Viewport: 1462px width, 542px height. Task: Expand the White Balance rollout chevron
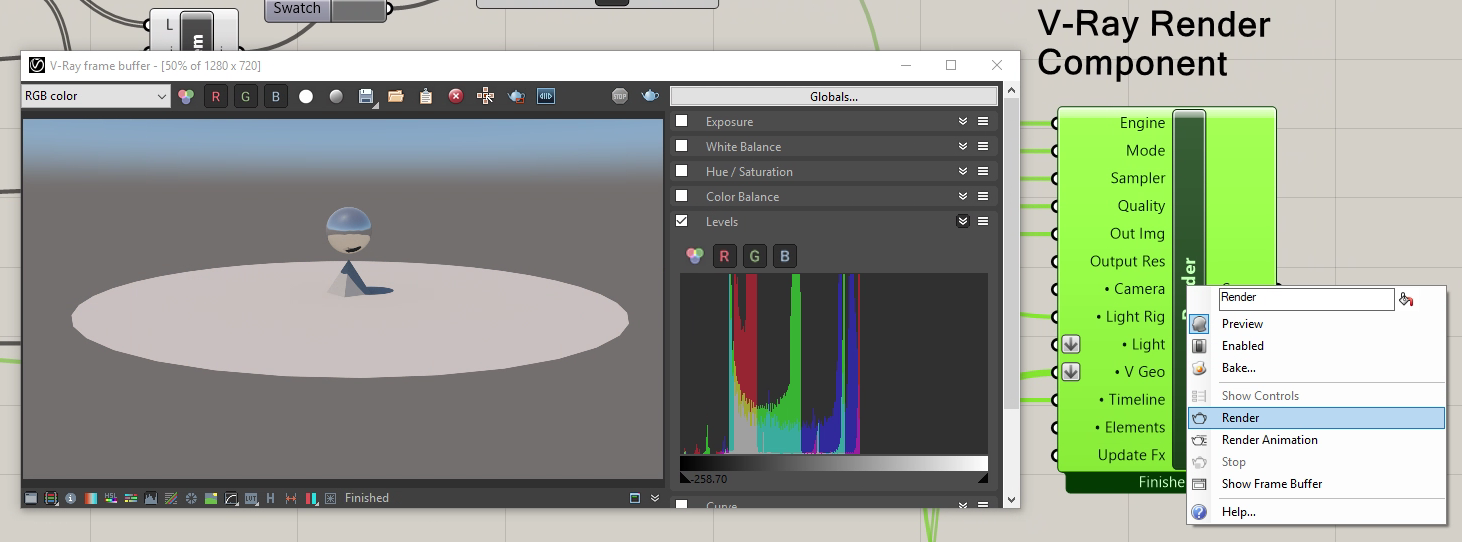[963, 146]
